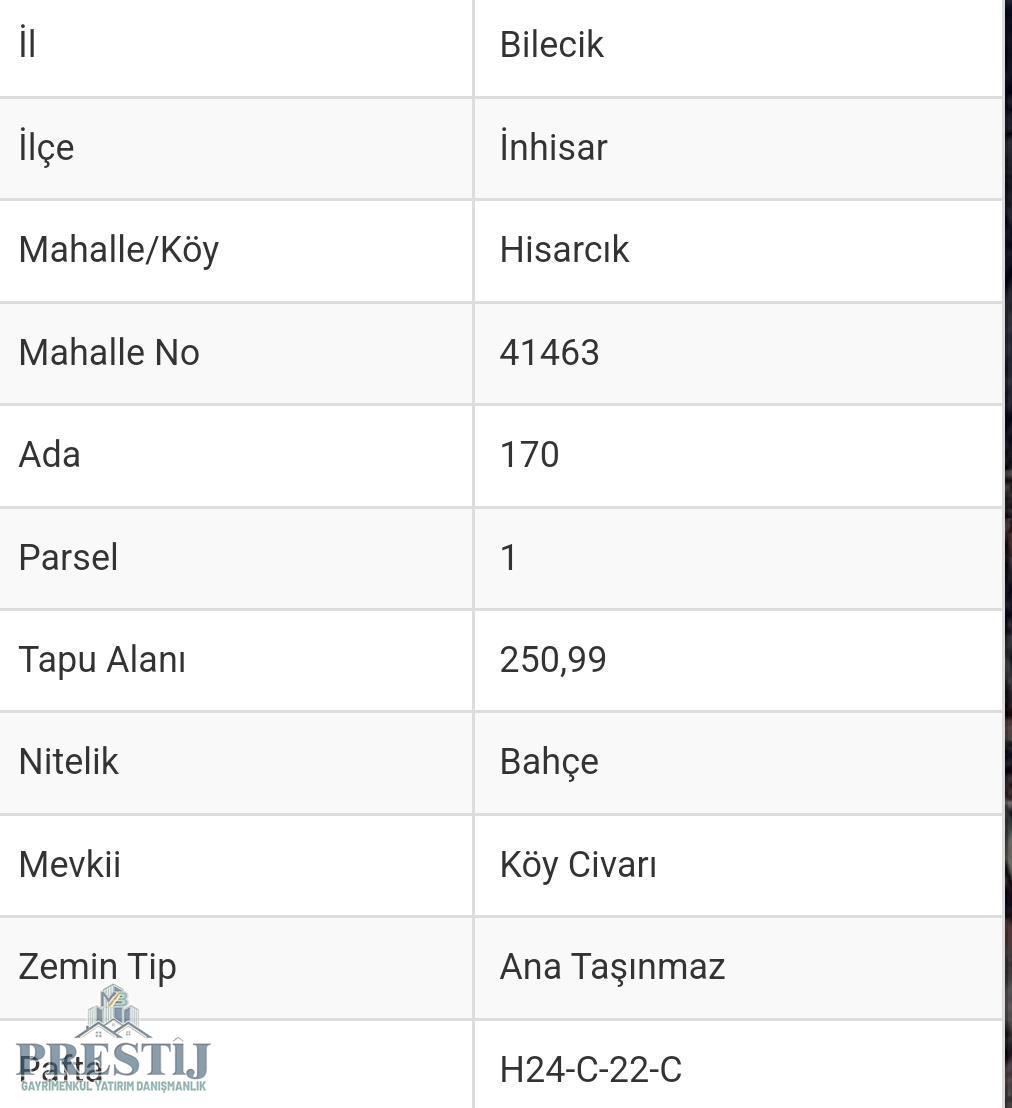Click the Mevkii row label
Screen dimensions: 1012x1108
[69, 865]
